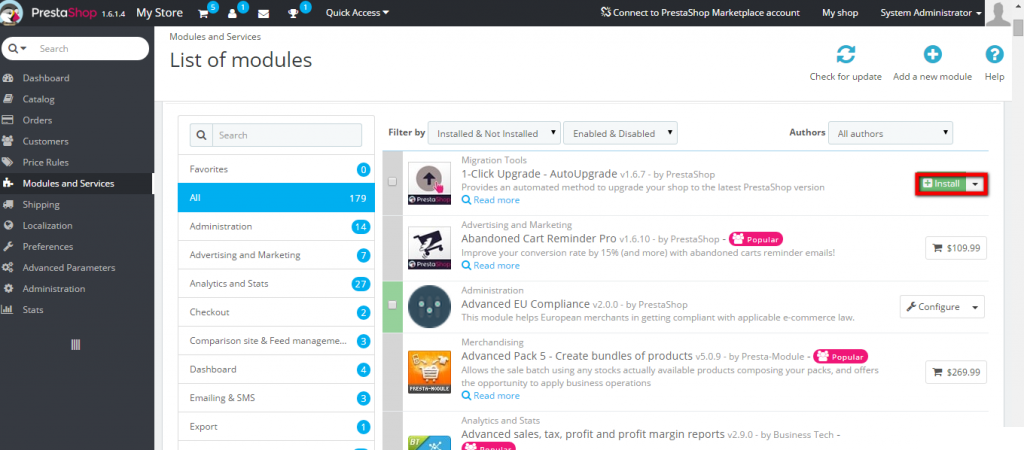Open the Enabled & Disabled filter dropdown
The image size is (1024, 450).
tap(620, 133)
